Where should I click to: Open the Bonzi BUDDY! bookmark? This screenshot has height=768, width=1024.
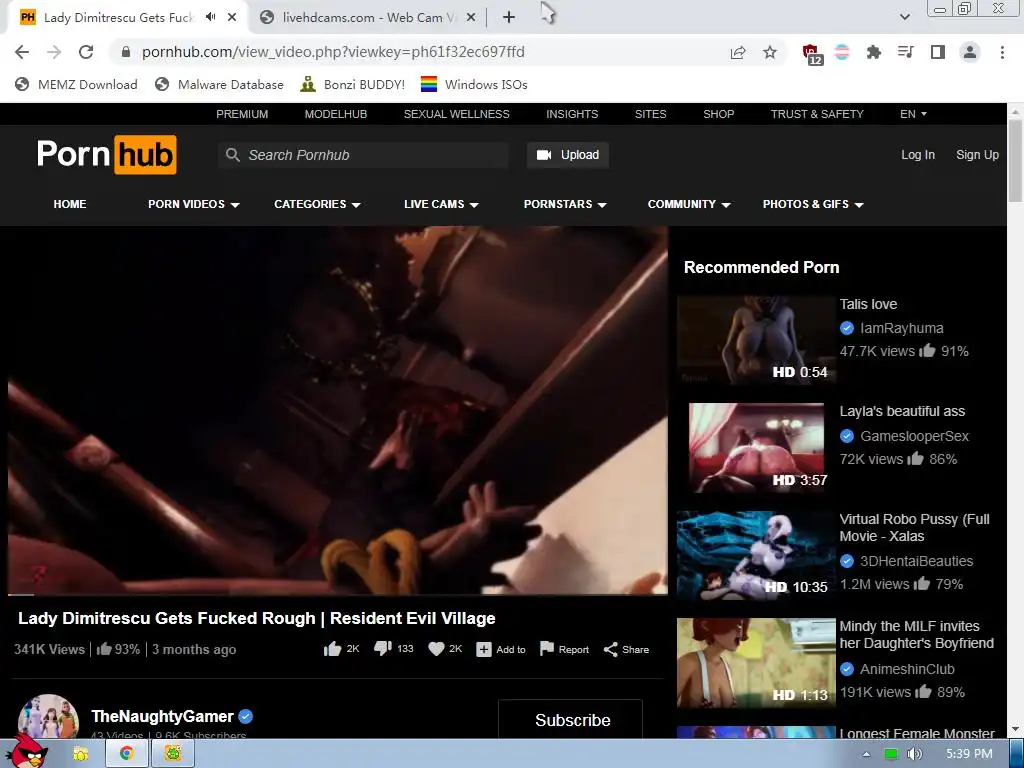352,84
